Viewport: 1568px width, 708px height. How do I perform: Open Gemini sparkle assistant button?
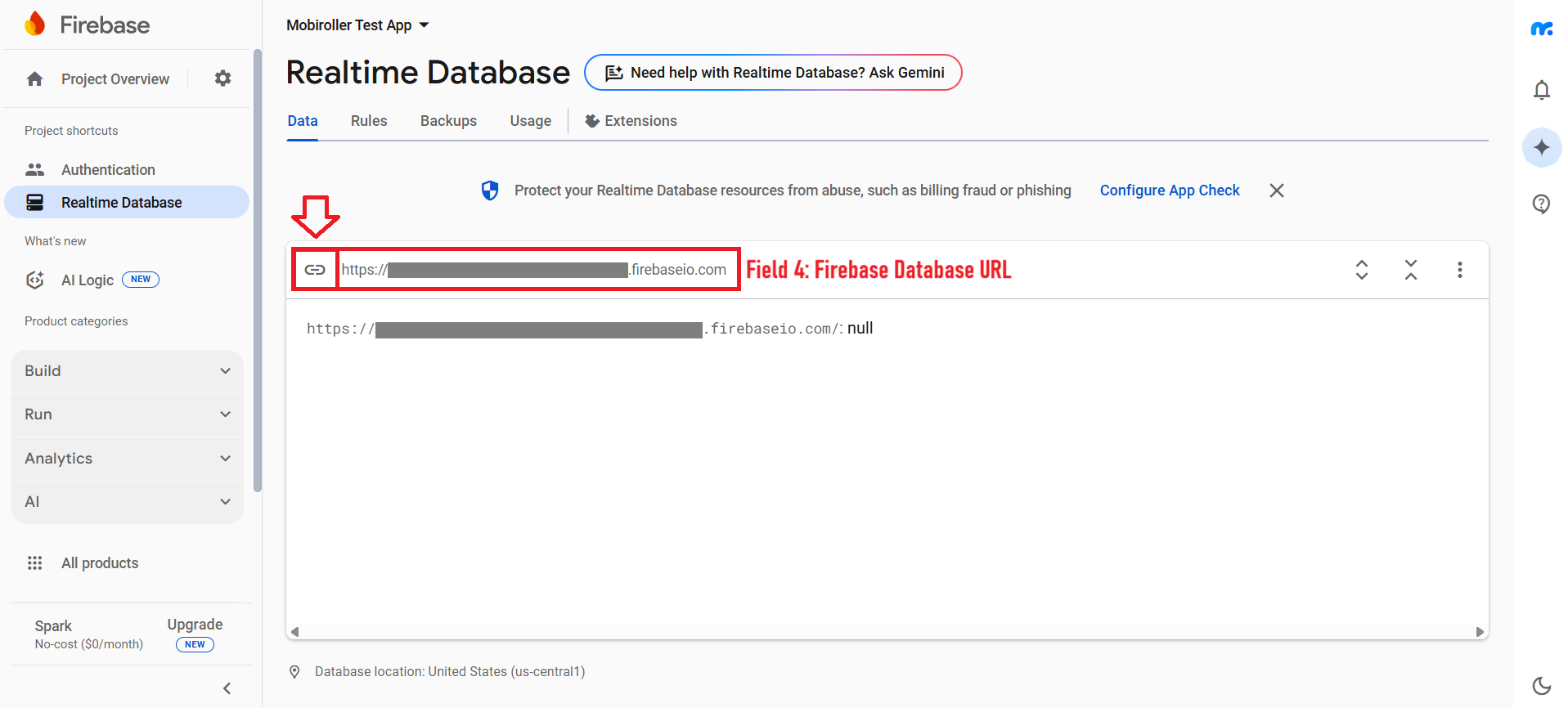tap(1542, 147)
